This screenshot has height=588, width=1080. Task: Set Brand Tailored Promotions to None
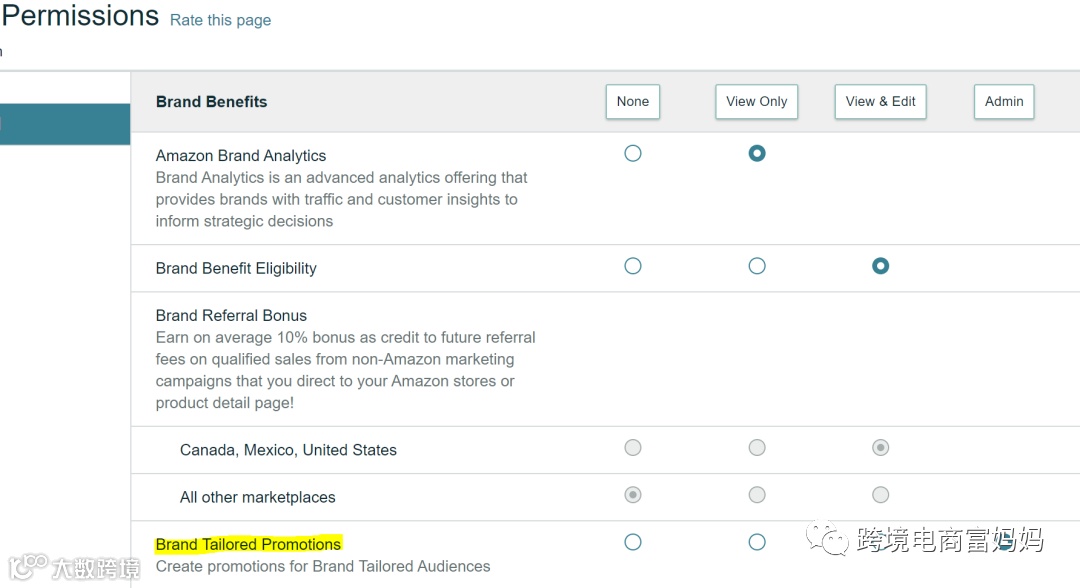point(632,542)
